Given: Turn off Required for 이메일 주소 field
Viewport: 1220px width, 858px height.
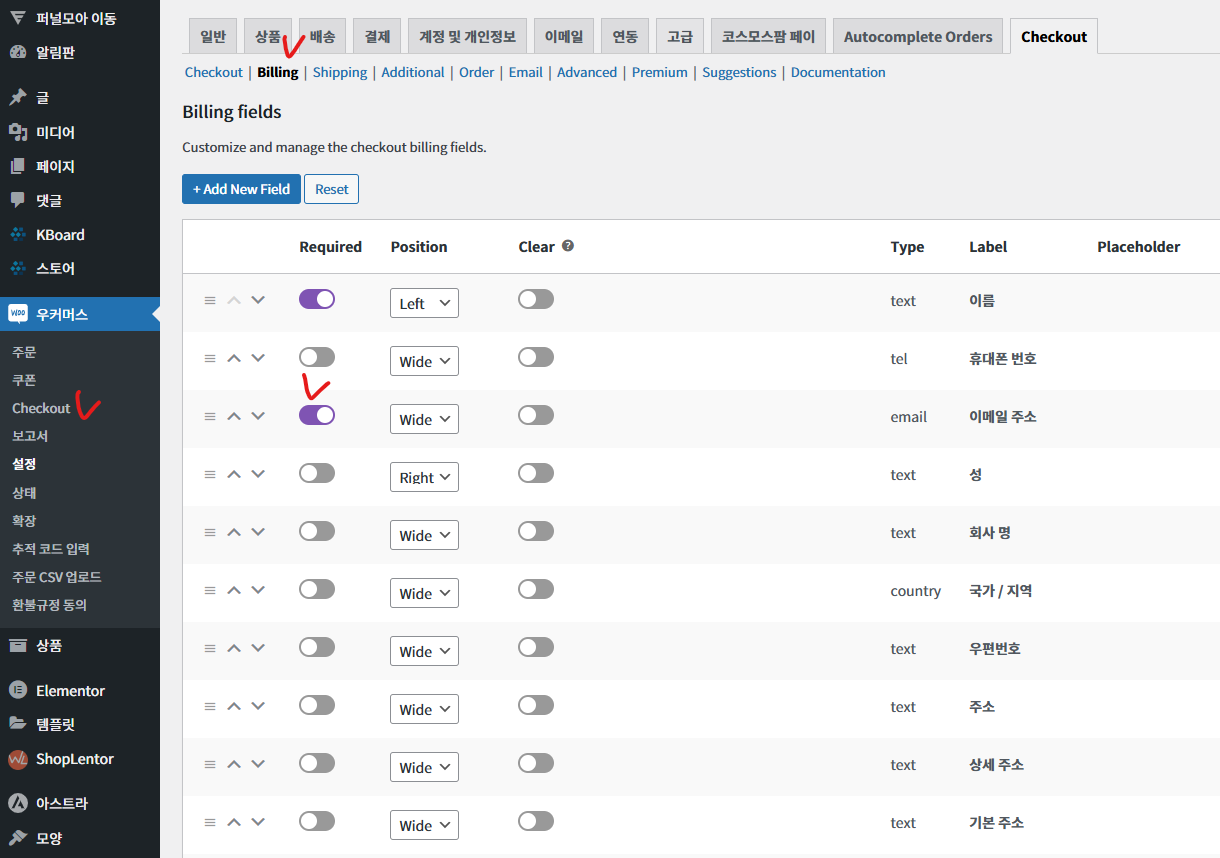Looking at the screenshot, I should tap(317, 415).
